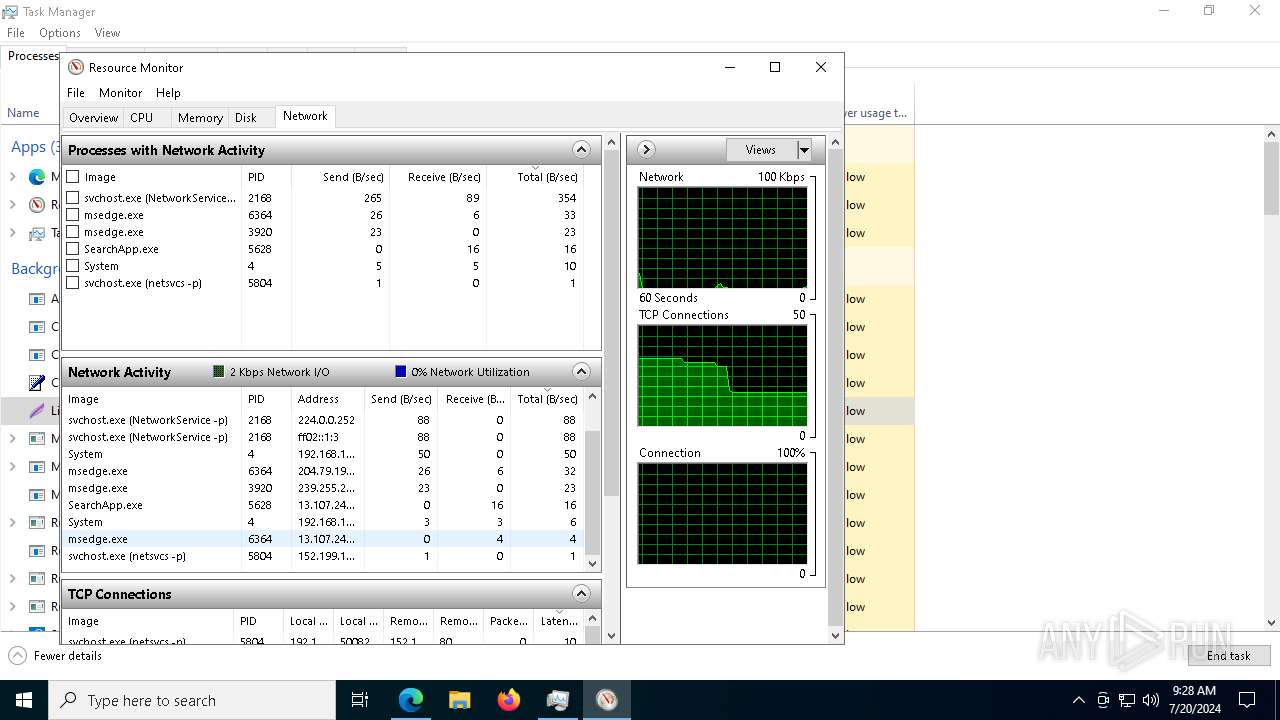This screenshot has height=720, width=1280.
Task: Hide the graphs pane using arrow button
Action: [x=646, y=150]
